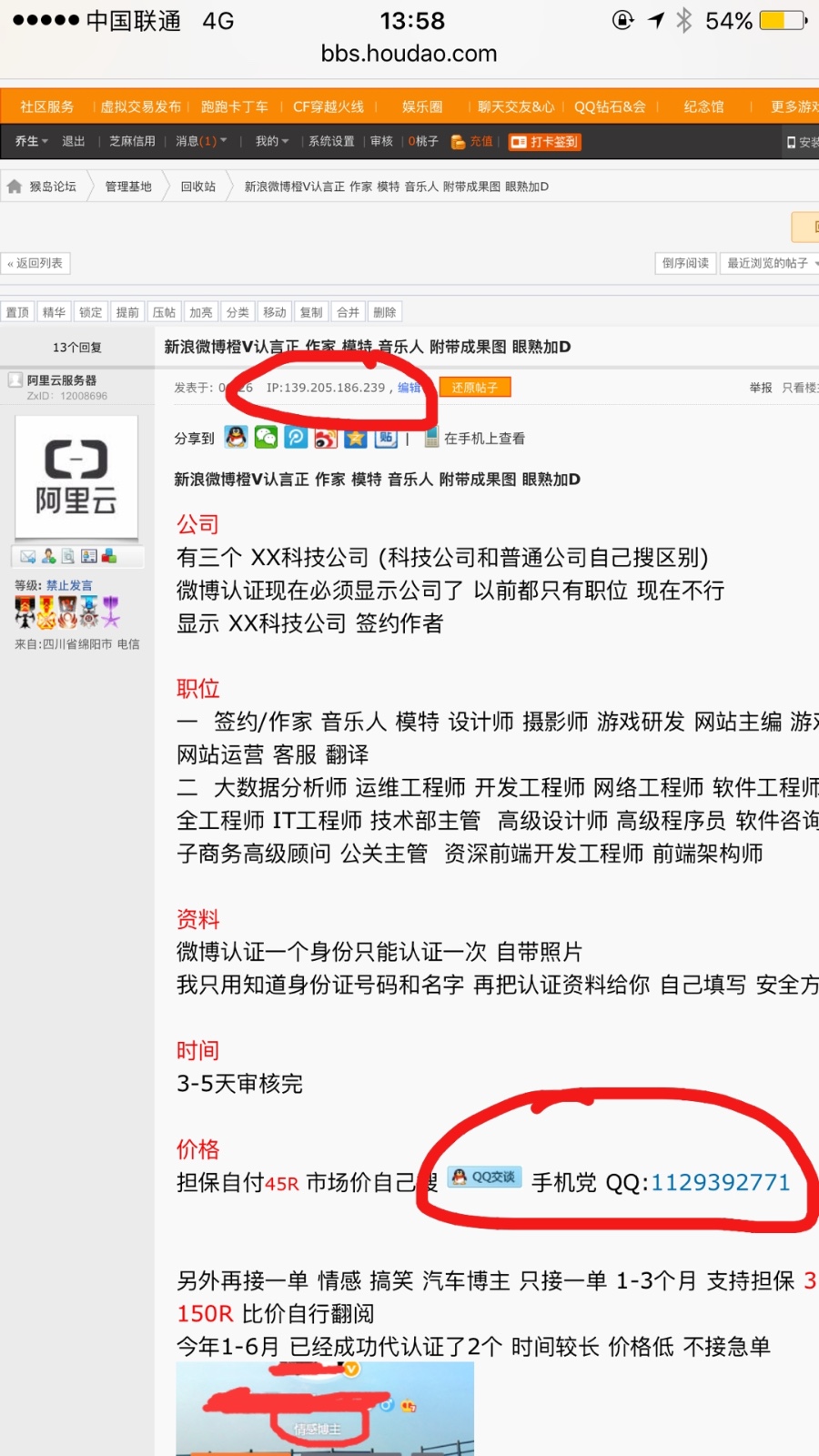The width and height of the screenshot is (819, 1456).
Task: Click the star favorites share icon
Action: [356, 438]
